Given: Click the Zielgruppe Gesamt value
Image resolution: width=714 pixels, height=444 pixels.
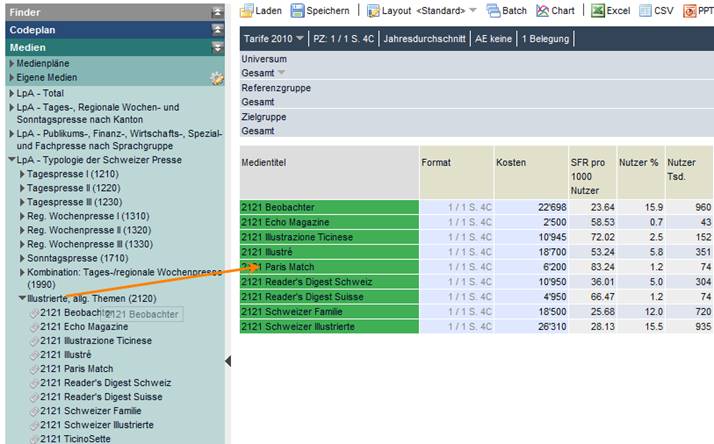Looking at the screenshot, I should (258, 131).
